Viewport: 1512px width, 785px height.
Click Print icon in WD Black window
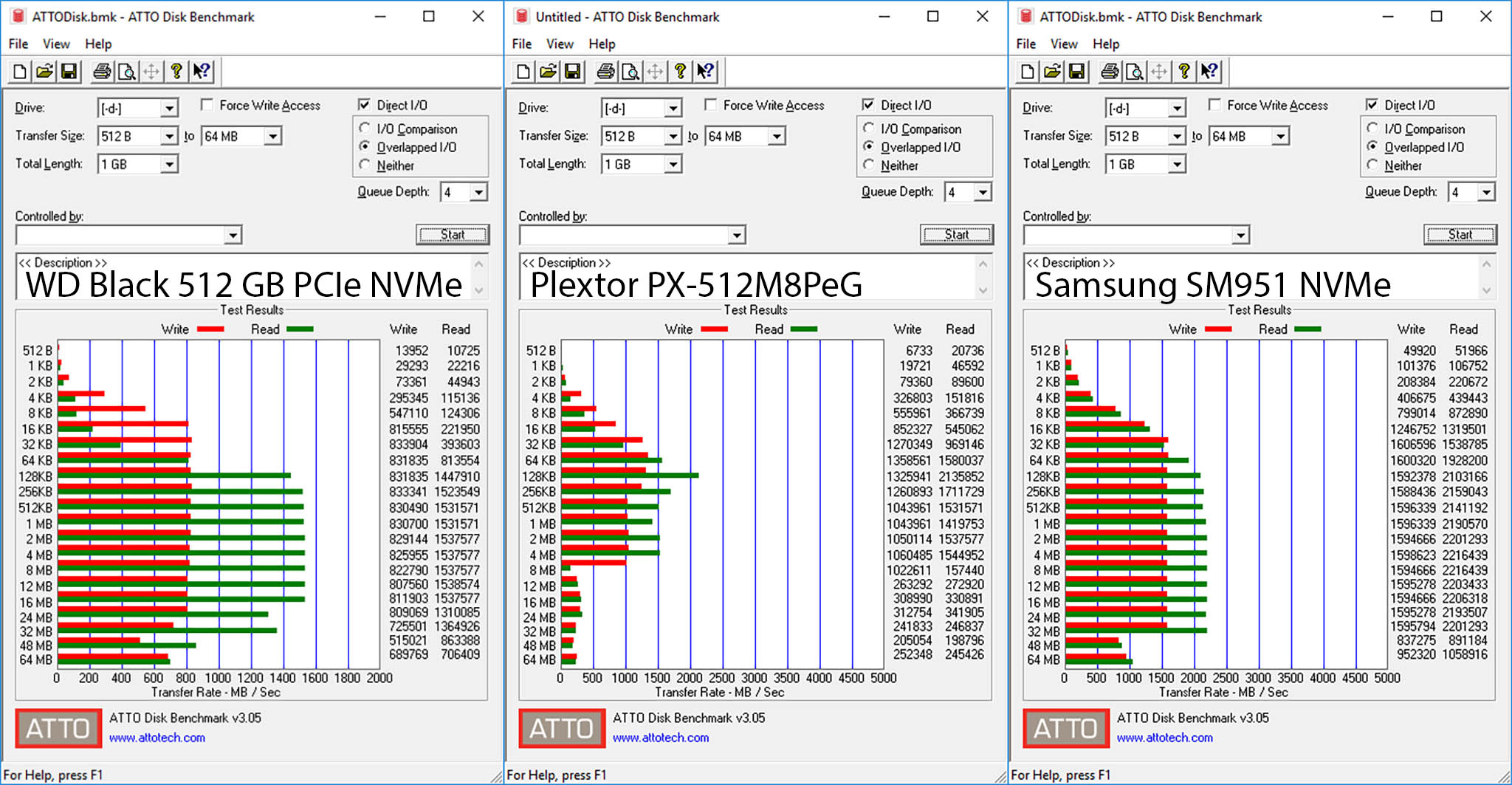[102, 72]
